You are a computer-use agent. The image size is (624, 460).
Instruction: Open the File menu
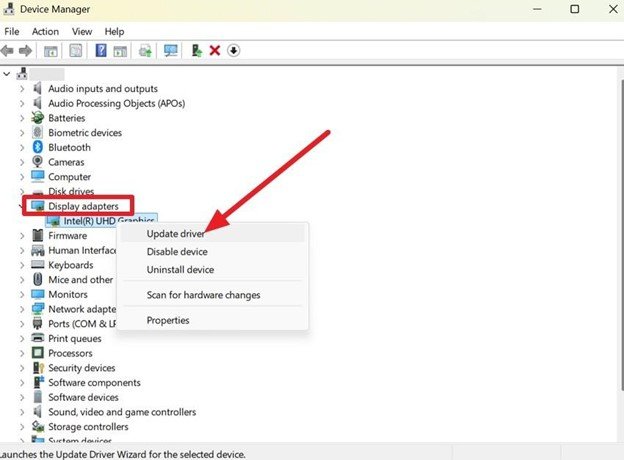12,31
